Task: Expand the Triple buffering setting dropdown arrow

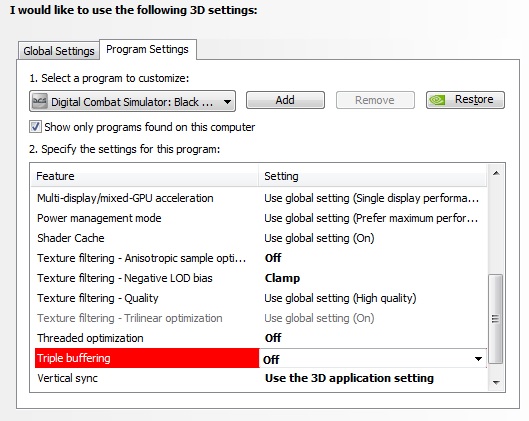Action: pos(478,359)
